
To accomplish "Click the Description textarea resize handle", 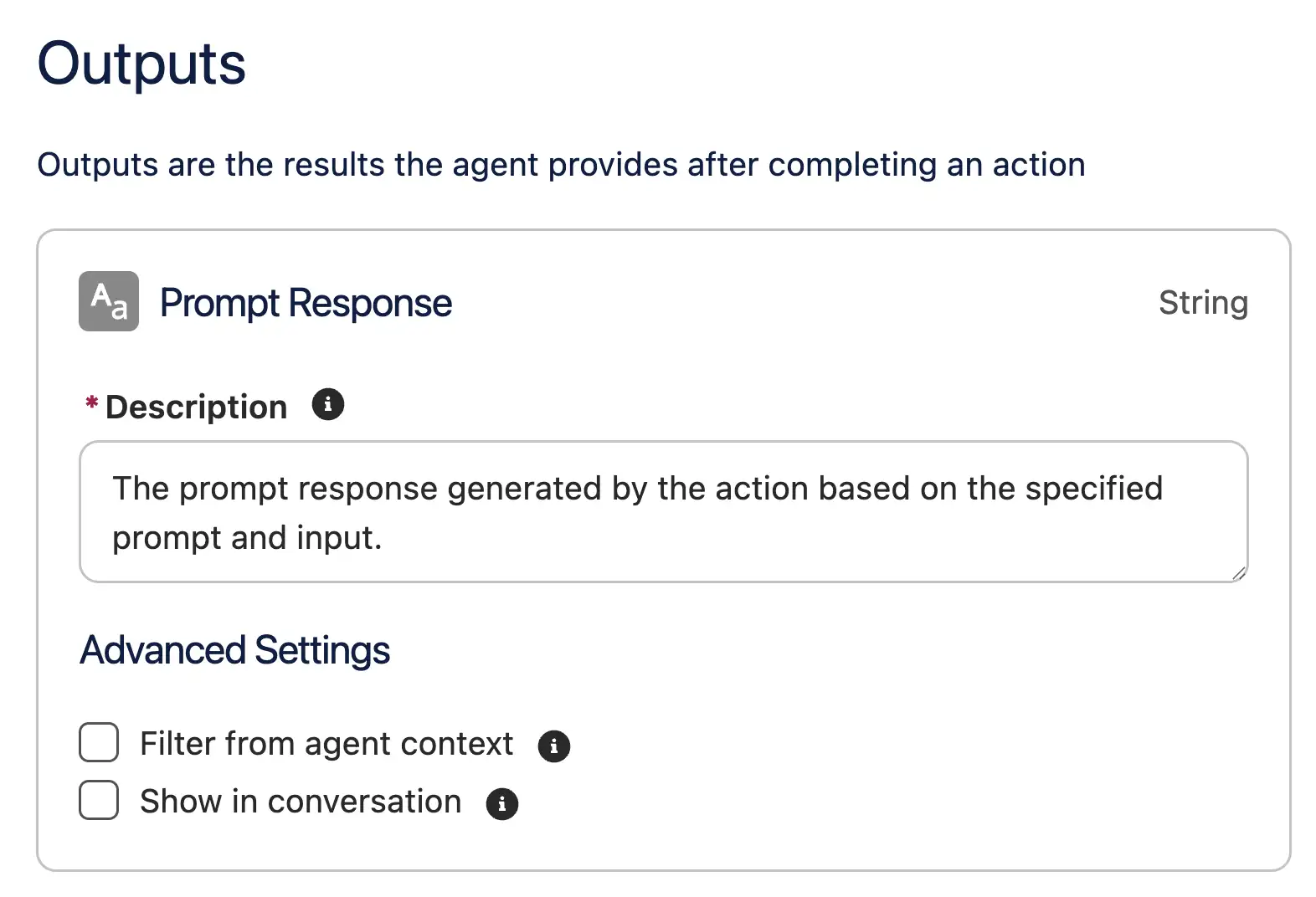I will click(1239, 573).
